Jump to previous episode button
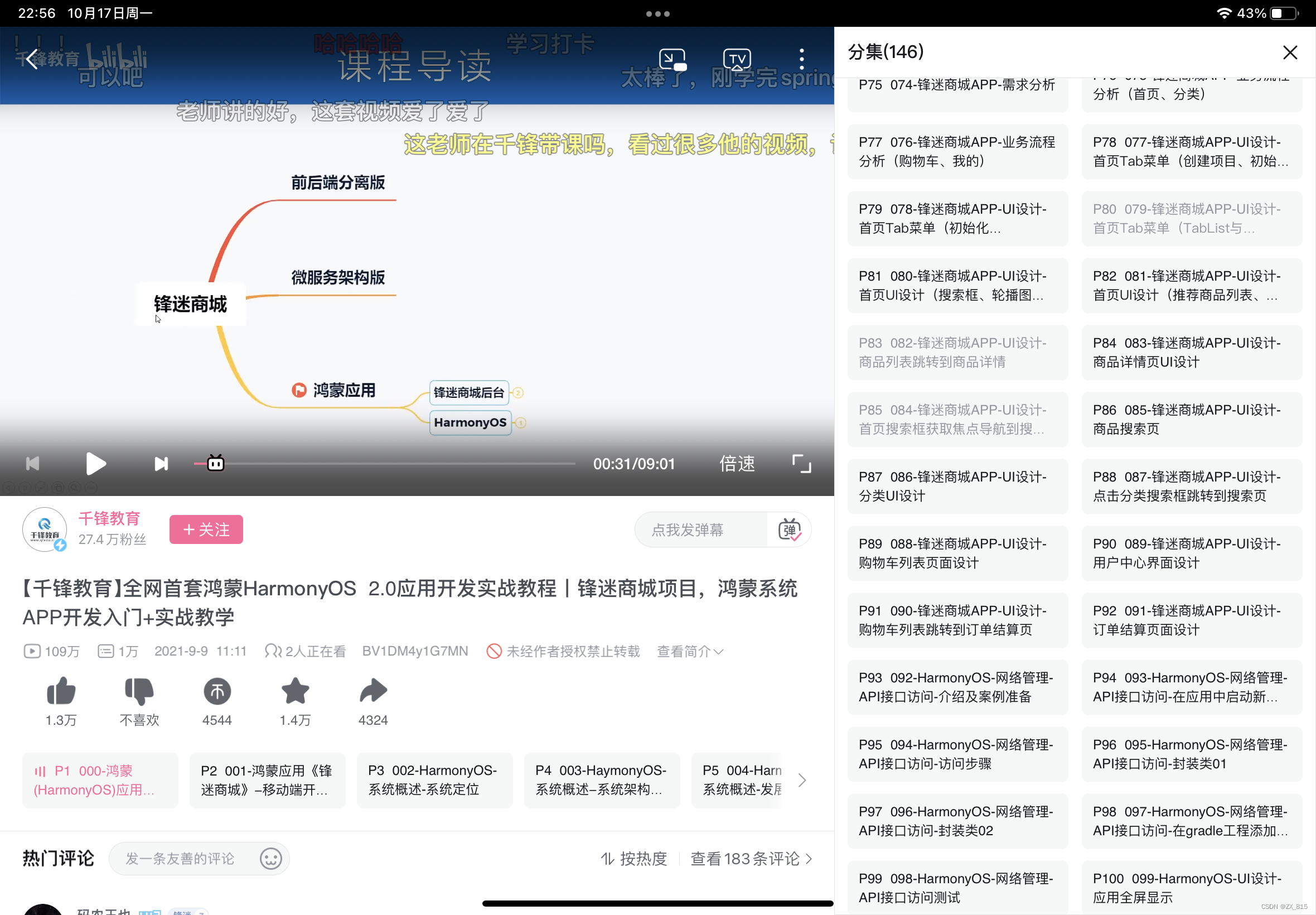The image size is (1316, 915). pyautogui.click(x=33, y=463)
